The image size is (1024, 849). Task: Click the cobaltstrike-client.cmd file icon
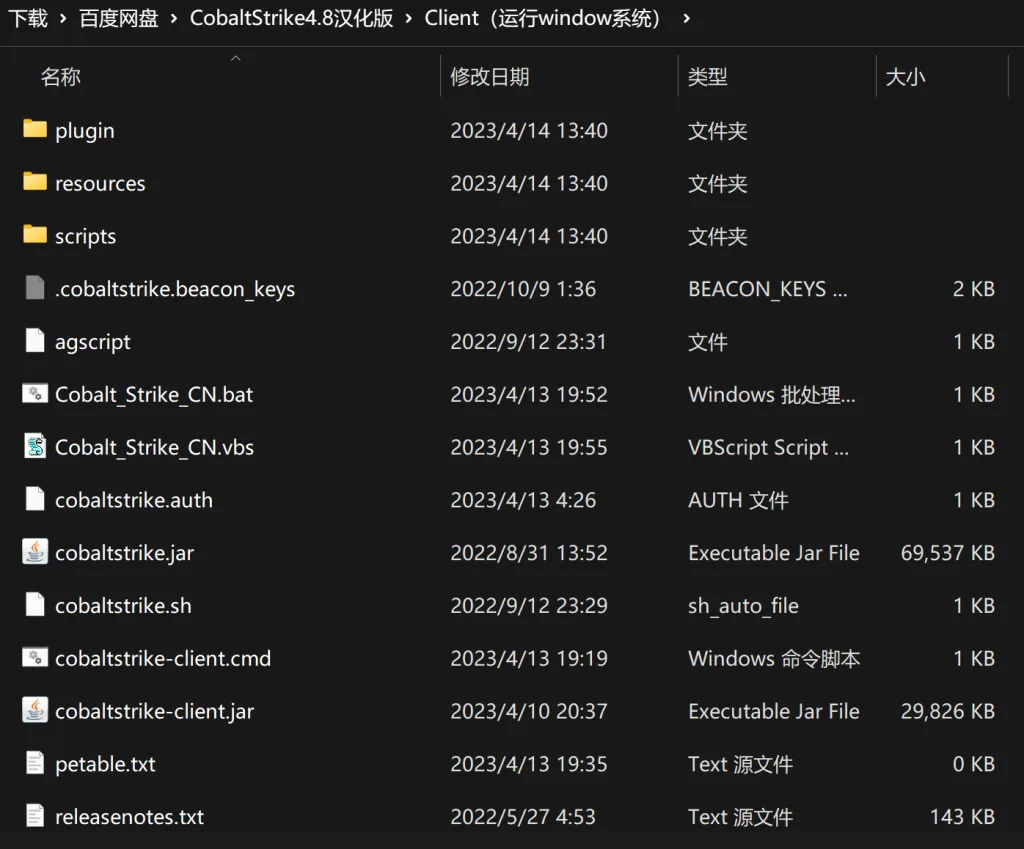click(x=35, y=658)
